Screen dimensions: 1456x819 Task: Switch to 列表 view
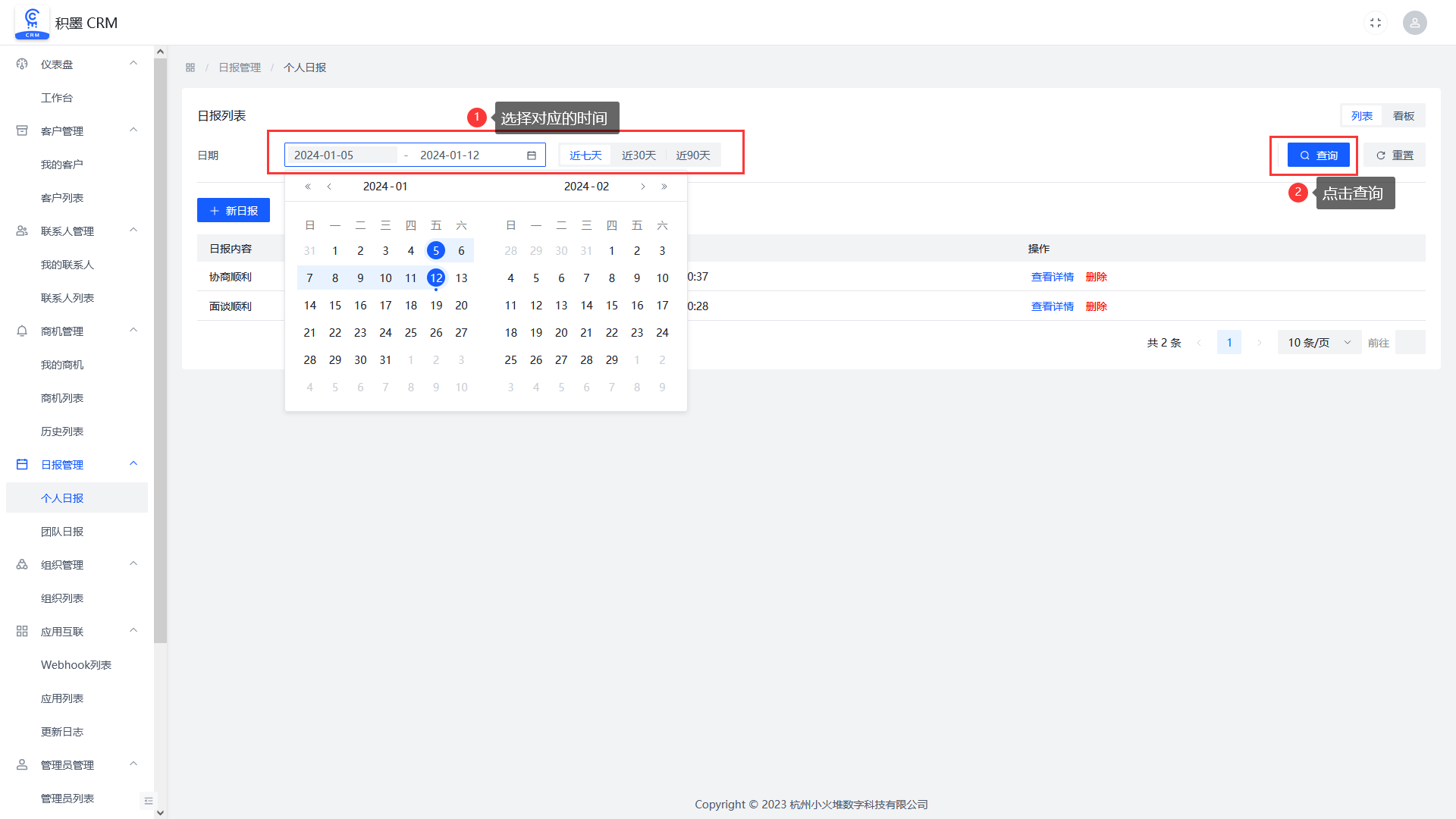(1362, 116)
